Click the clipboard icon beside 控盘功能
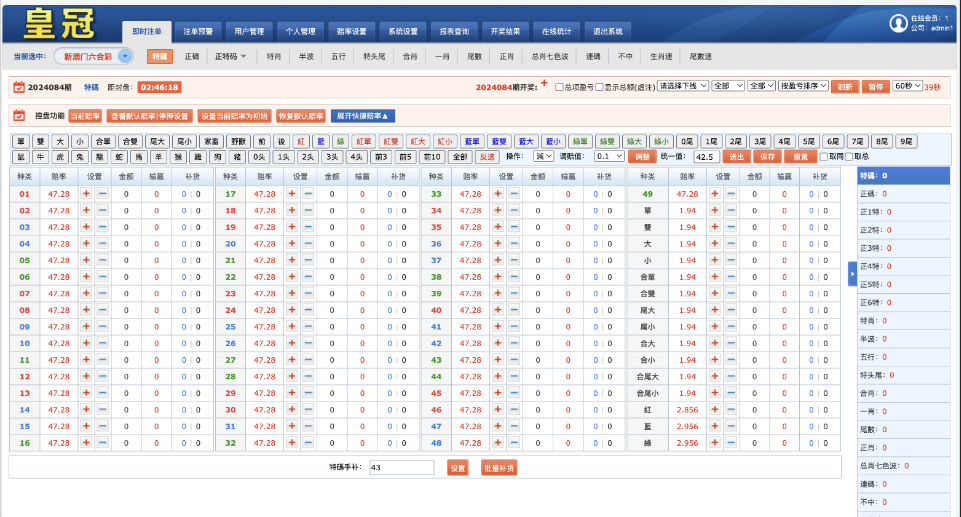This screenshot has height=517, width=961. 19,116
